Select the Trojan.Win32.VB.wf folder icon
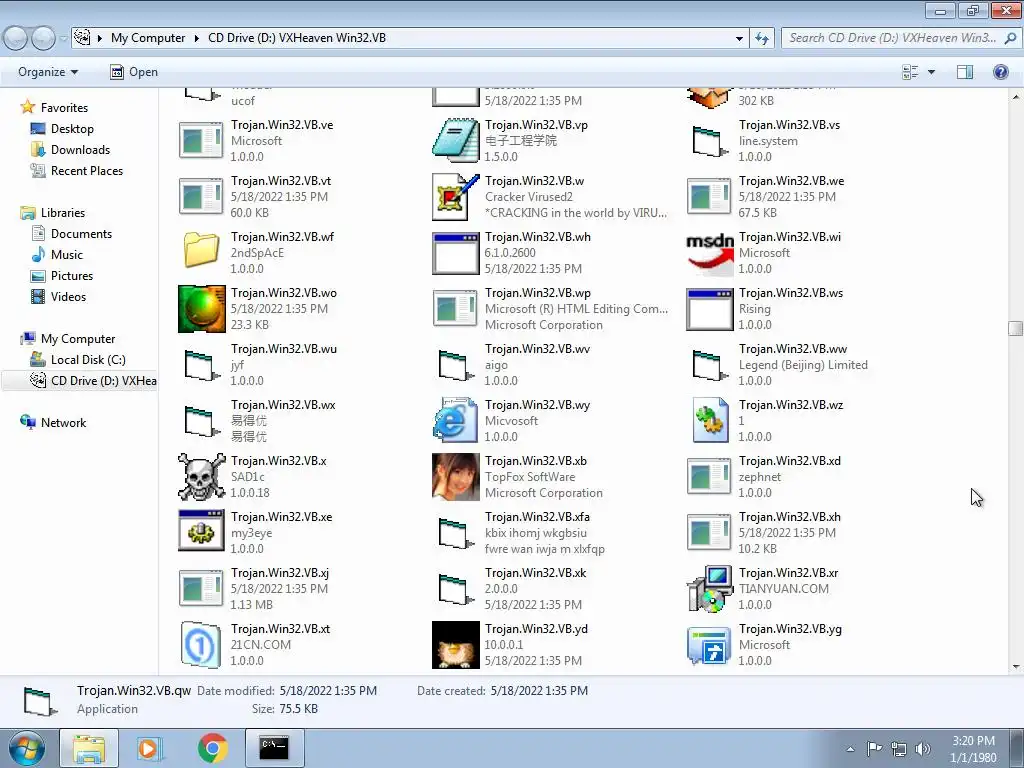 click(201, 251)
